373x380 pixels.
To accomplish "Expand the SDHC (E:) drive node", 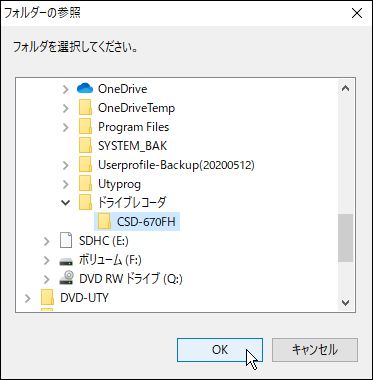I will click(47, 241).
